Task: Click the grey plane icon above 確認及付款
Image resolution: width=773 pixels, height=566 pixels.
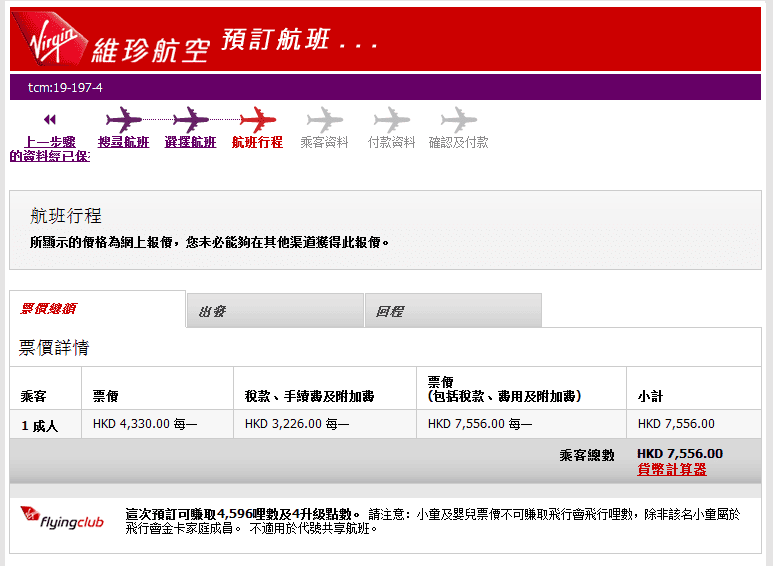Action: coord(458,120)
